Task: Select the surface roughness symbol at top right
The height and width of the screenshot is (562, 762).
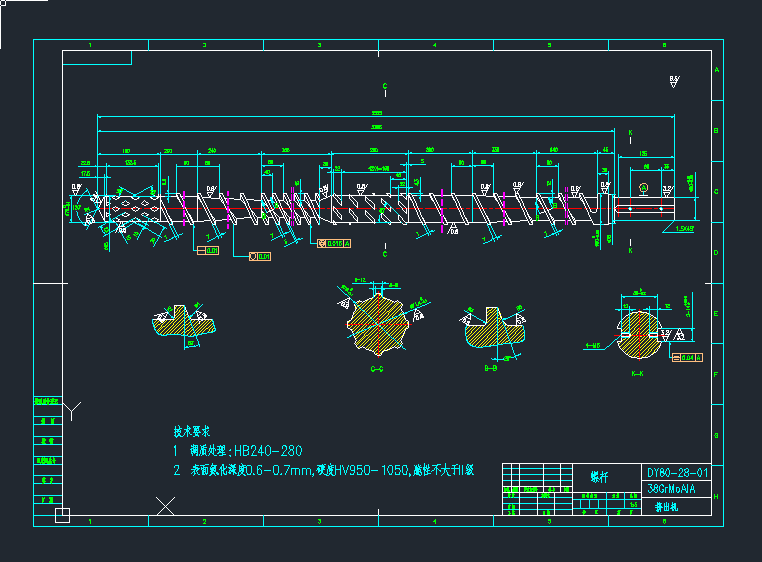Action: point(674,82)
